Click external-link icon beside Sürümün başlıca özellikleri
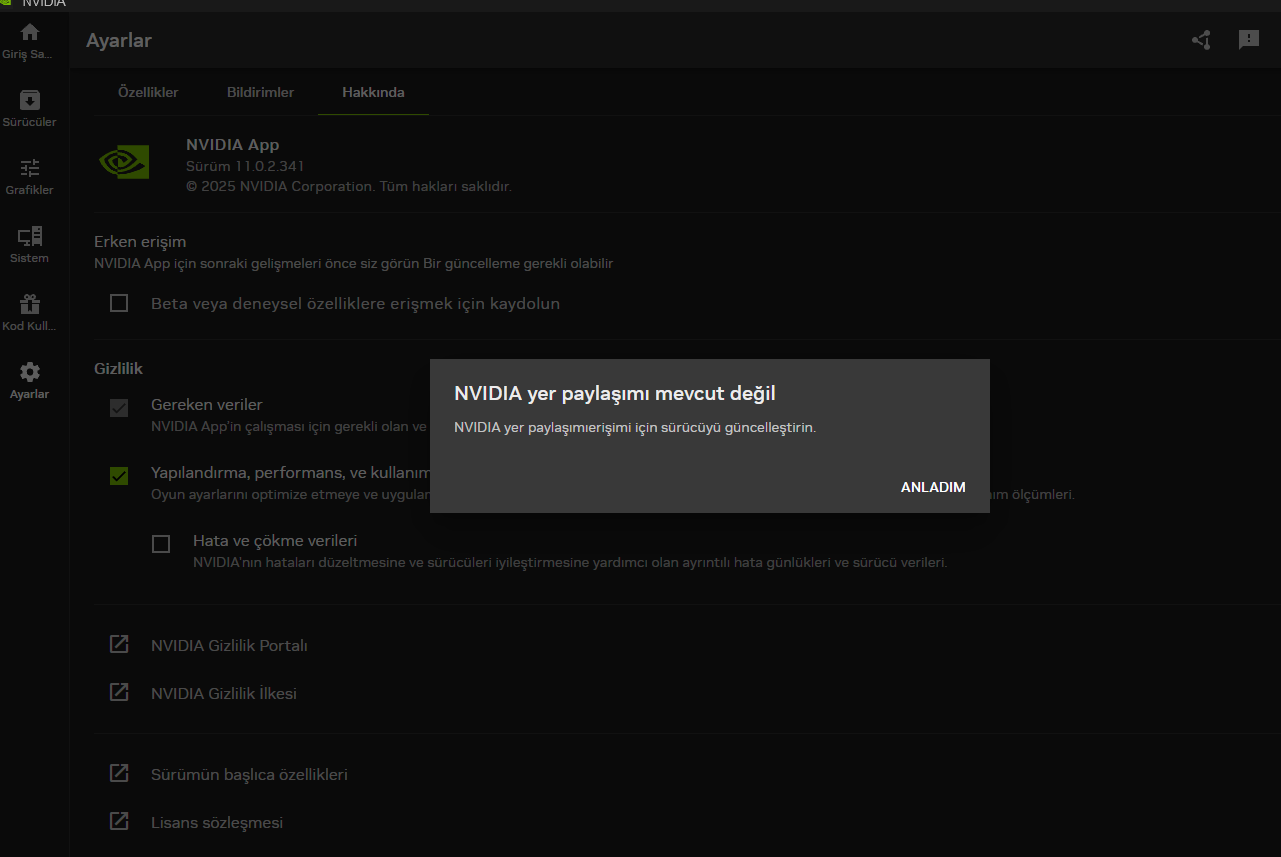 pyautogui.click(x=119, y=773)
